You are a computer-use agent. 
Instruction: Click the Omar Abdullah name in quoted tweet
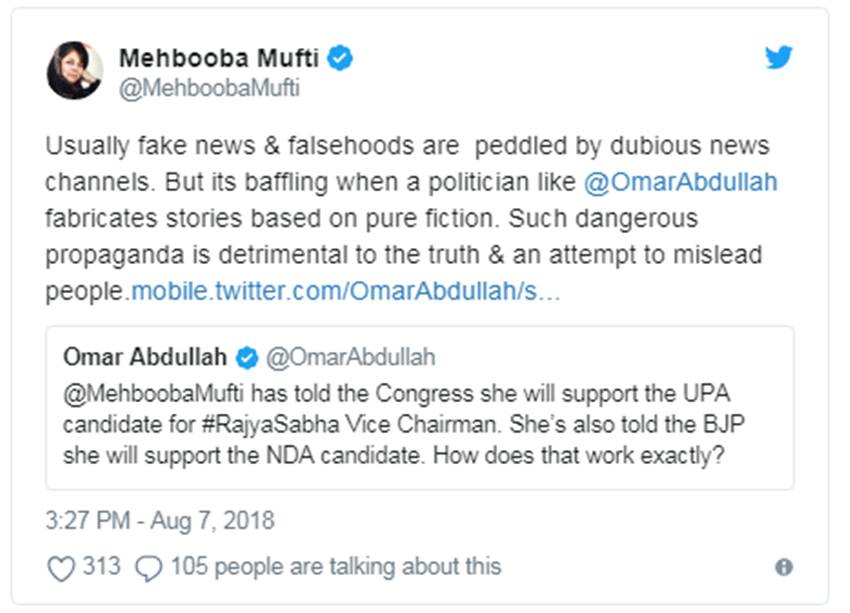coord(145,357)
